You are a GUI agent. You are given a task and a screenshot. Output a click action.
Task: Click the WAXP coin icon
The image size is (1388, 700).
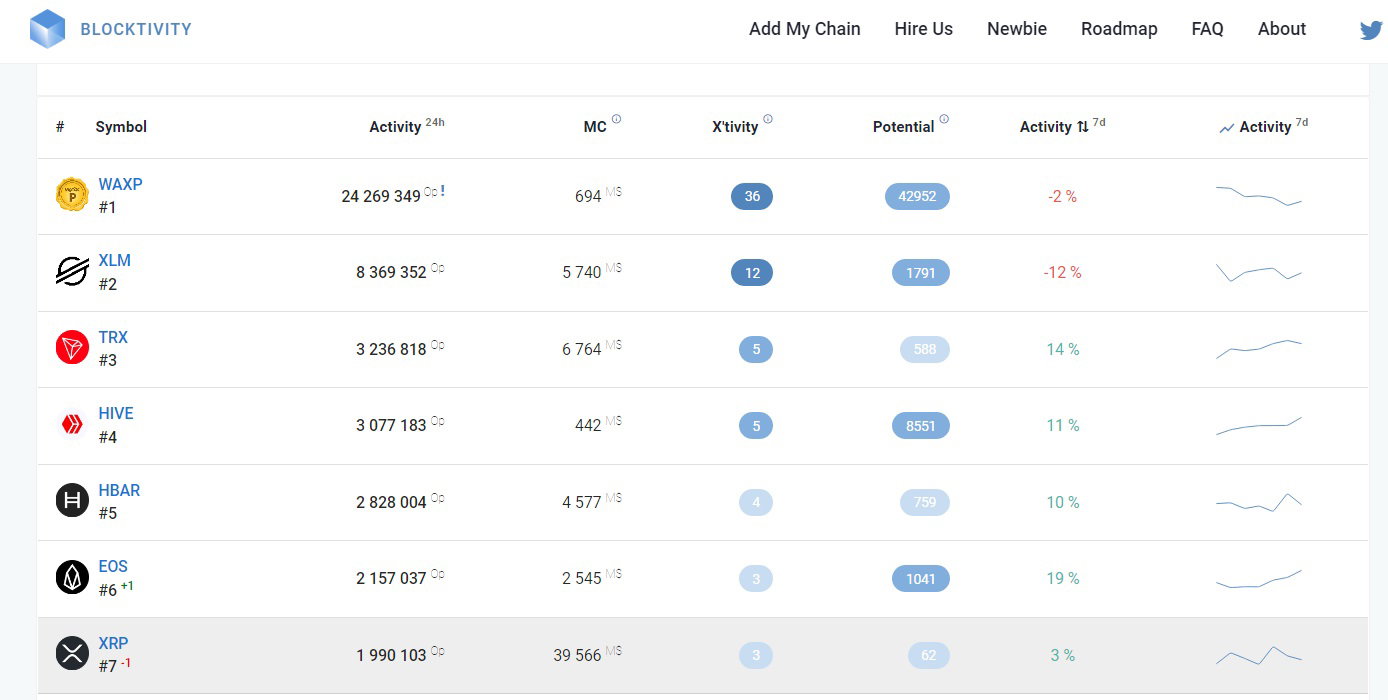click(x=72, y=195)
